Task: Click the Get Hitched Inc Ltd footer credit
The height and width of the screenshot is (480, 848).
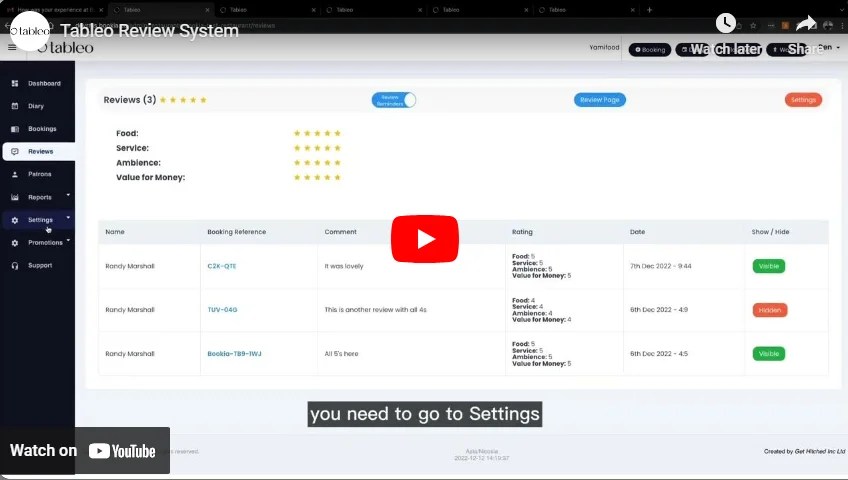Action: click(819, 451)
